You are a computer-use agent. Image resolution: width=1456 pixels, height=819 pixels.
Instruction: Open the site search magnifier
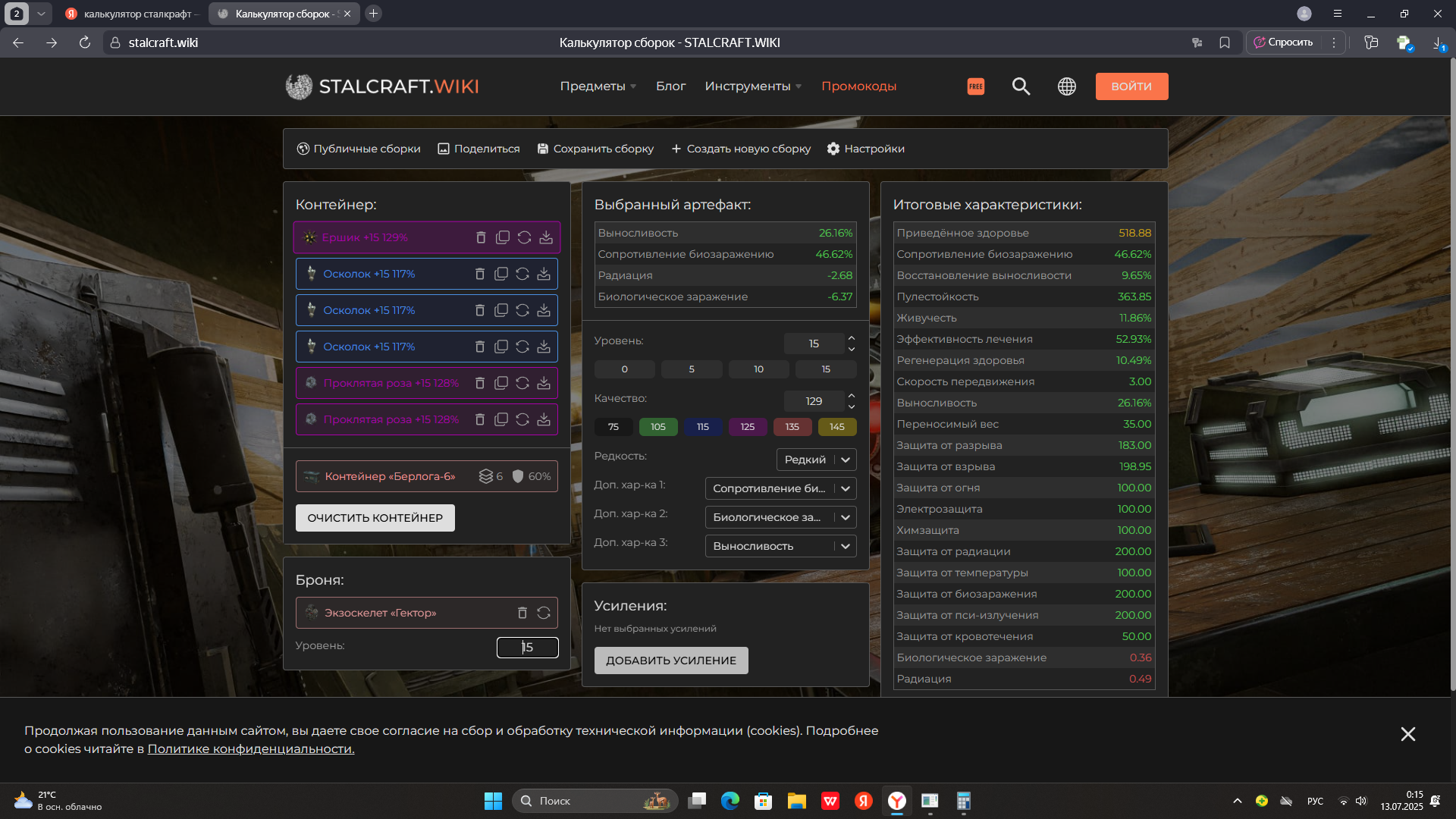1021,86
